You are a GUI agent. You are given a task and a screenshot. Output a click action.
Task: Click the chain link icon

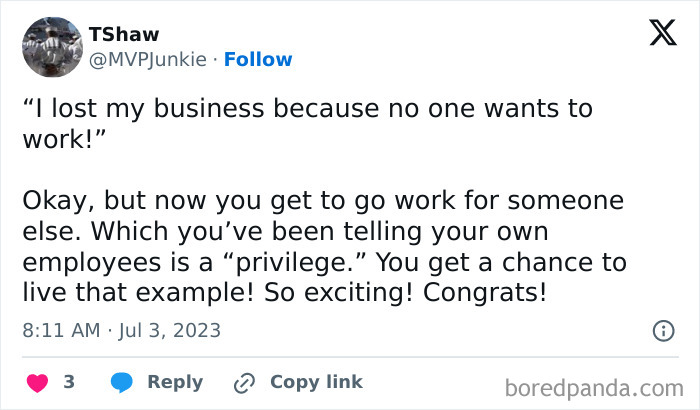point(245,382)
